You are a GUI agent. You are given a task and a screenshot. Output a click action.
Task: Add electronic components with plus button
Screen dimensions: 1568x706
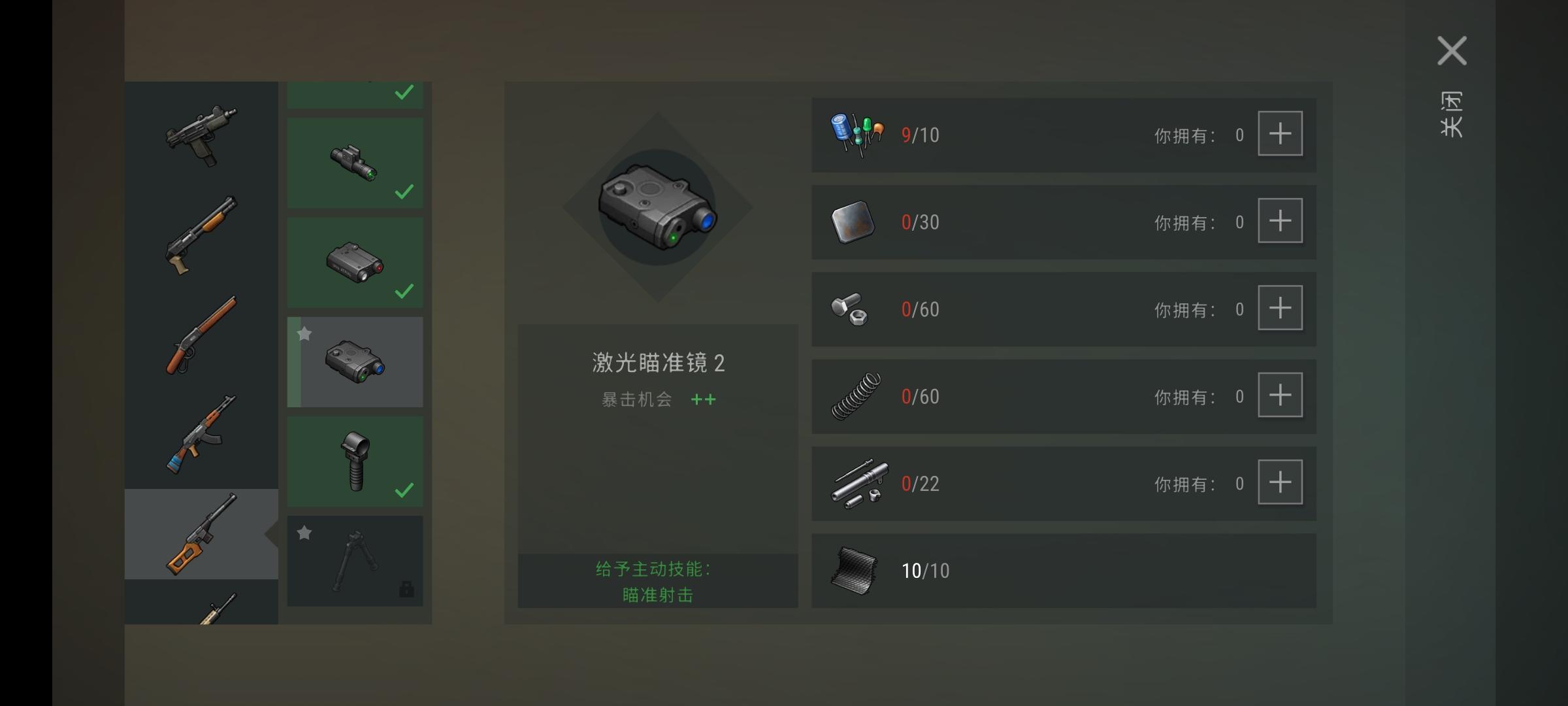1281,134
